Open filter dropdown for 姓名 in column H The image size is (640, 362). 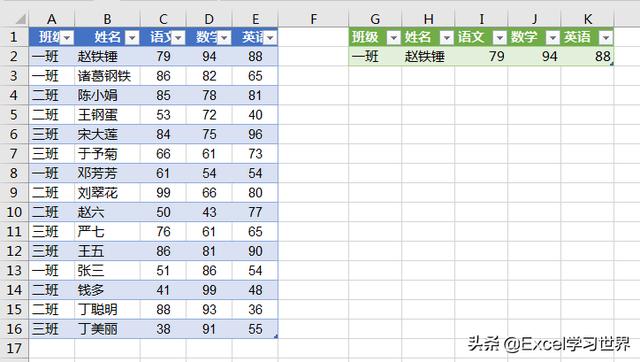[x=447, y=38]
